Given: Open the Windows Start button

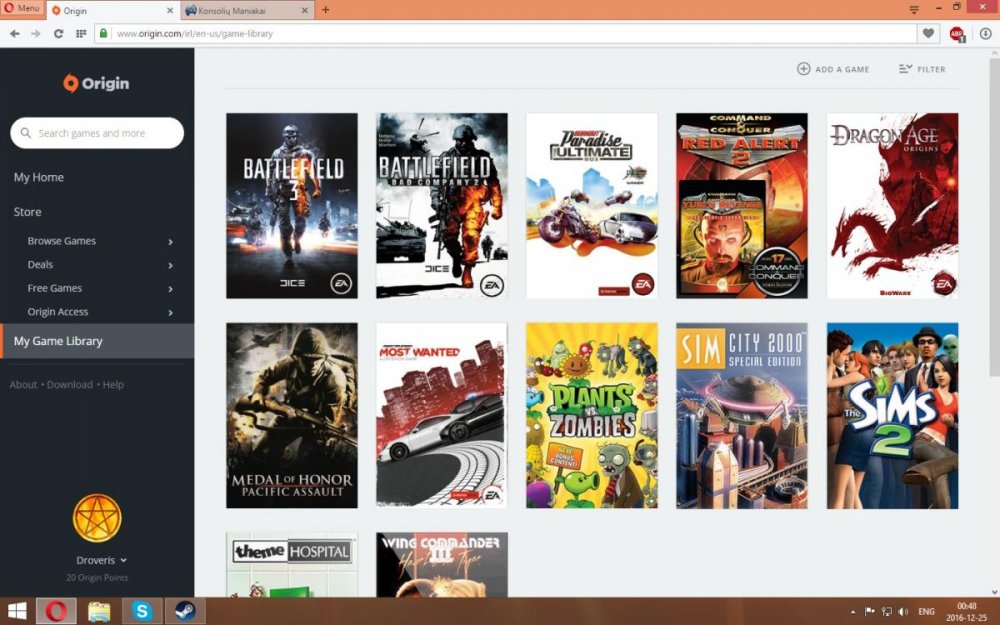Looking at the screenshot, I should [x=17, y=612].
